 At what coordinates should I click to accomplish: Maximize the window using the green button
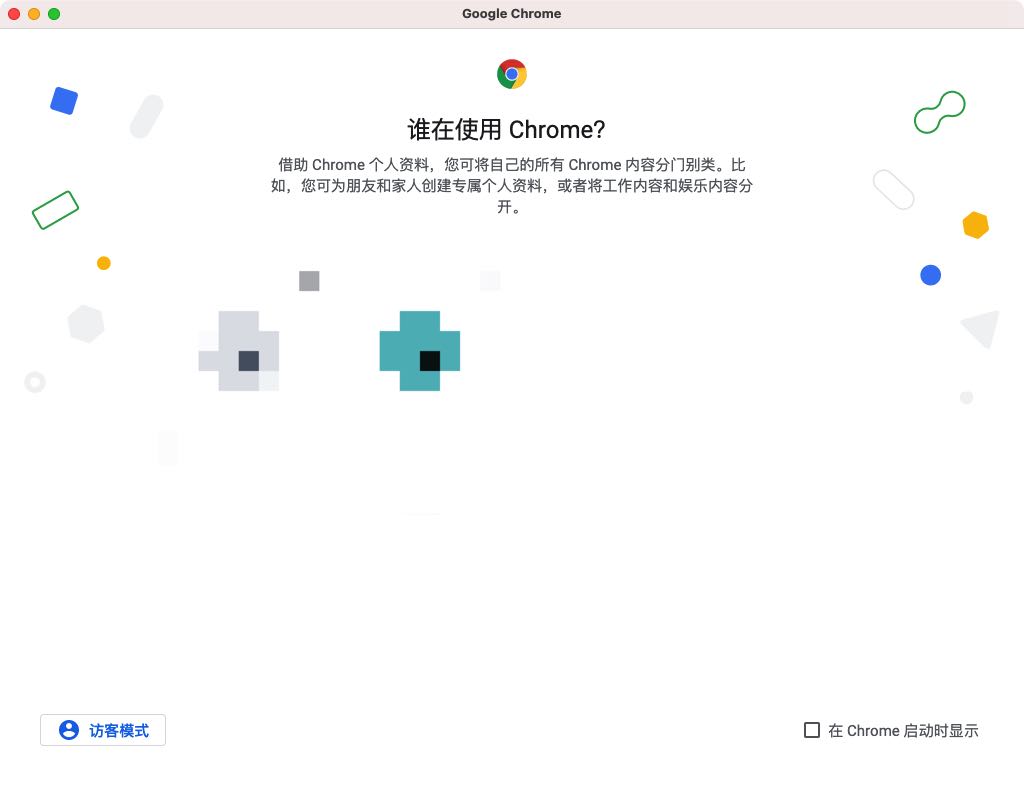[x=54, y=14]
